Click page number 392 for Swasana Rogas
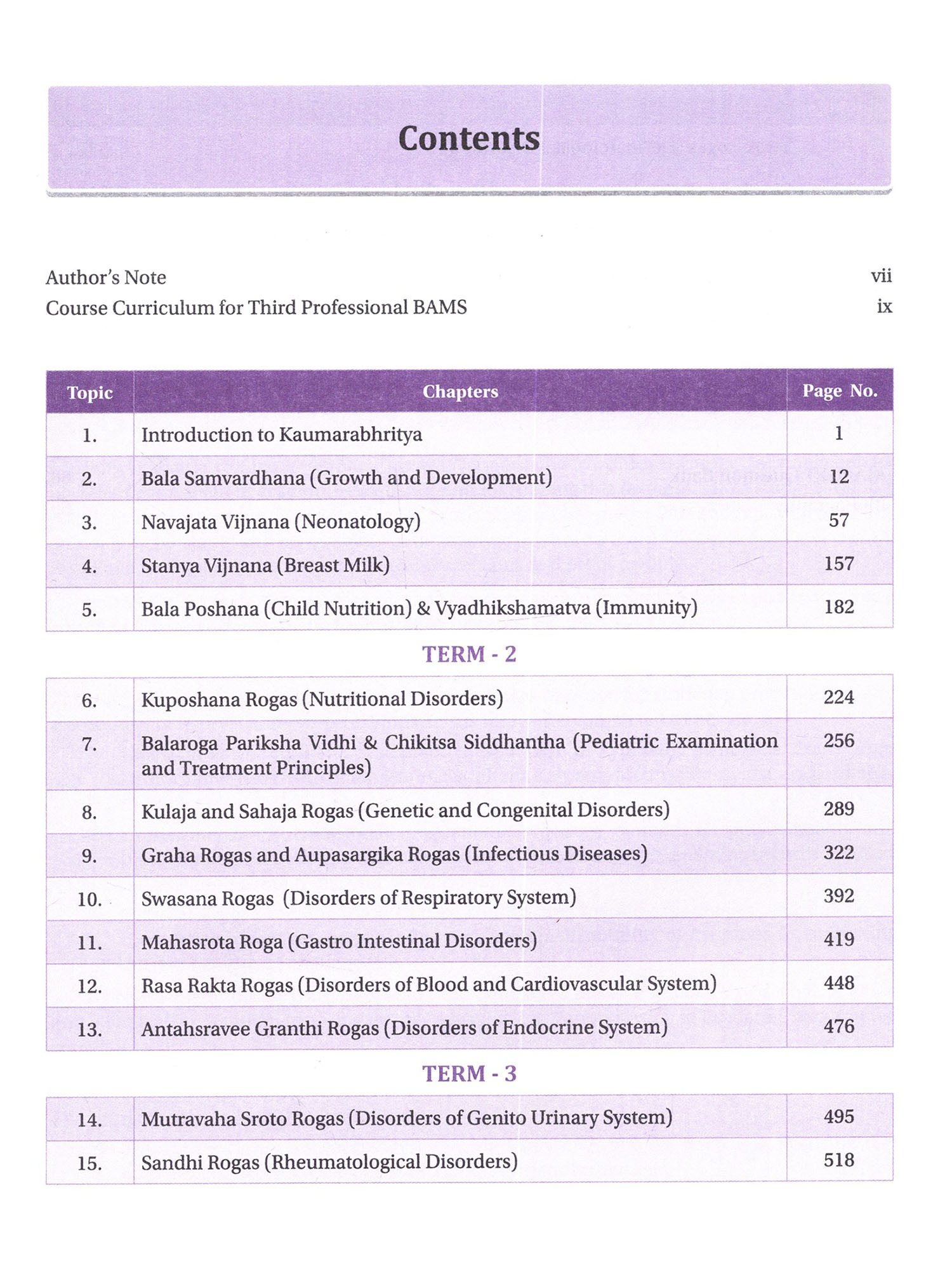This screenshot has width=952, height=1270. (x=838, y=896)
